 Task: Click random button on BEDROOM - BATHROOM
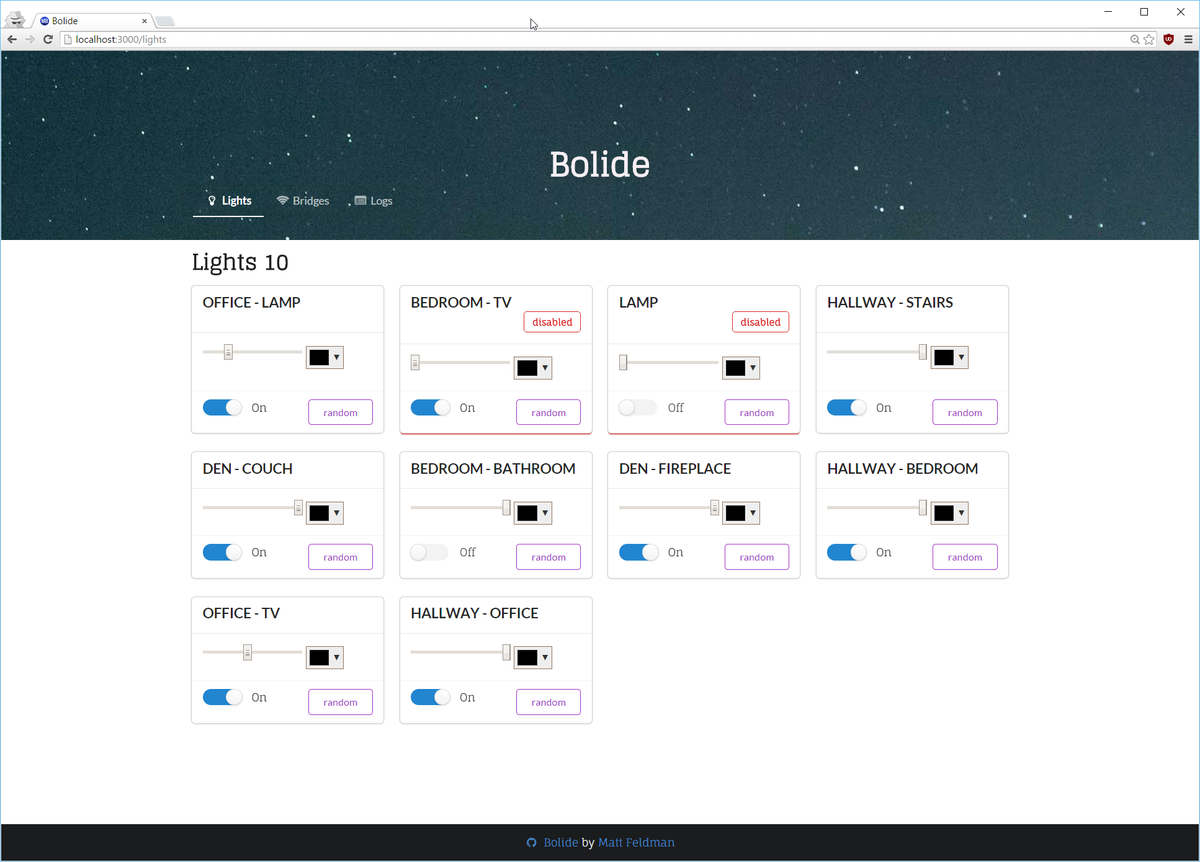click(x=548, y=557)
